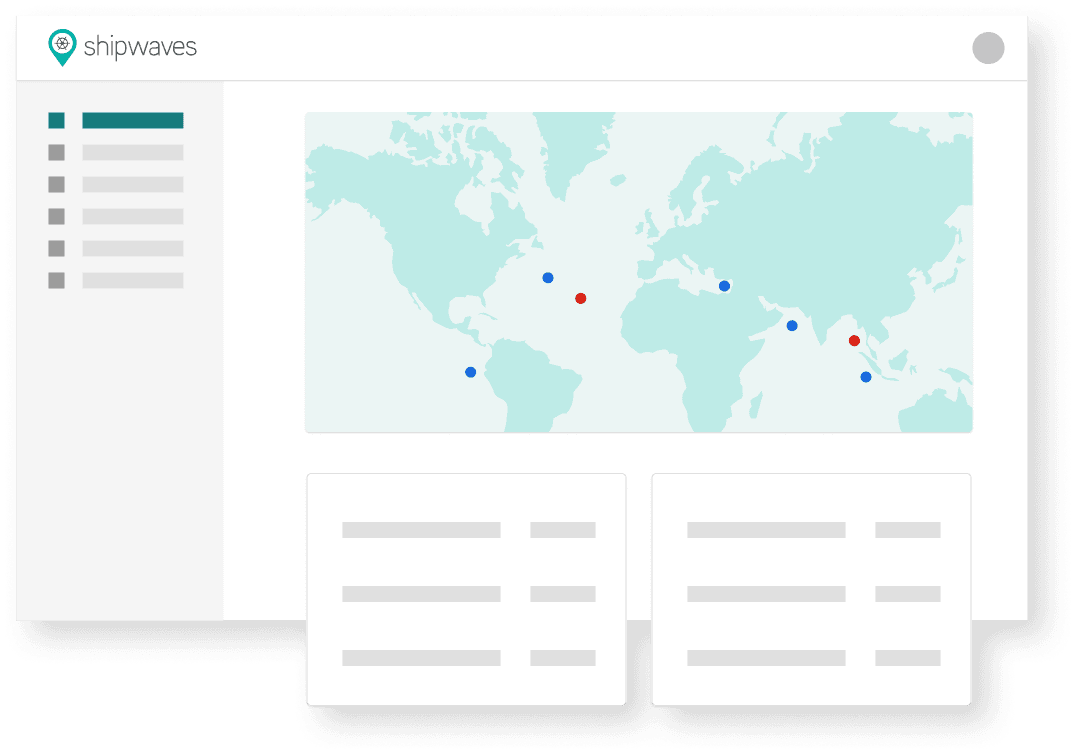Open the fourth sidebar item's gray label bar
The width and height of the screenshot is (1076, 754).
(x=132, y=216)
